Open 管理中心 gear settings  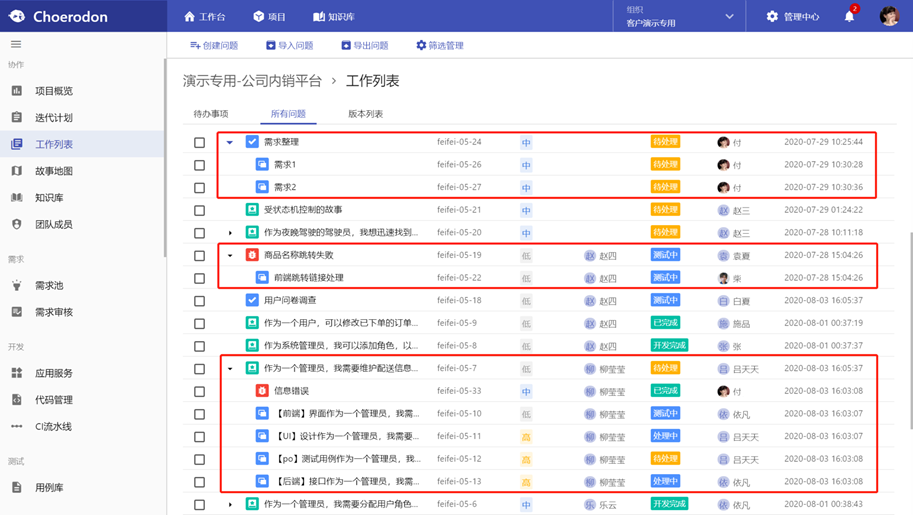792,17
